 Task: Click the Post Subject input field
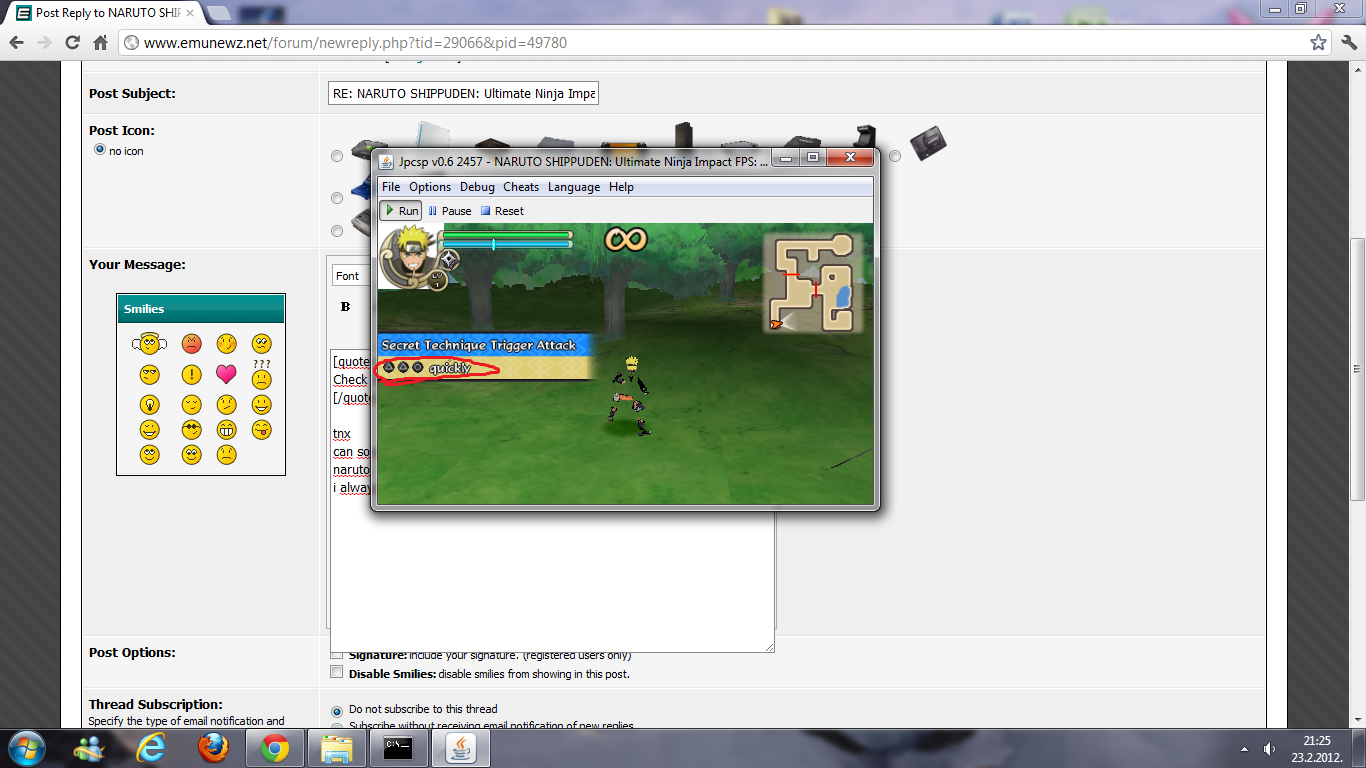463,93
